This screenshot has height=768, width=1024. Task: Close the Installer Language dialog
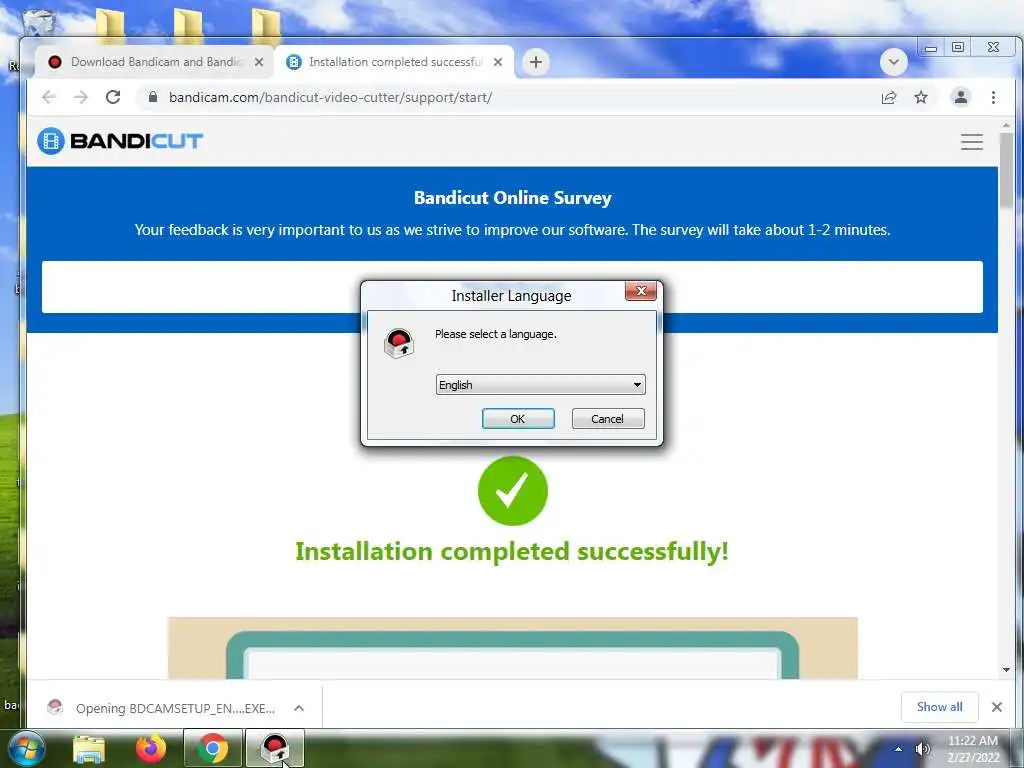click(x=641, y=291)
